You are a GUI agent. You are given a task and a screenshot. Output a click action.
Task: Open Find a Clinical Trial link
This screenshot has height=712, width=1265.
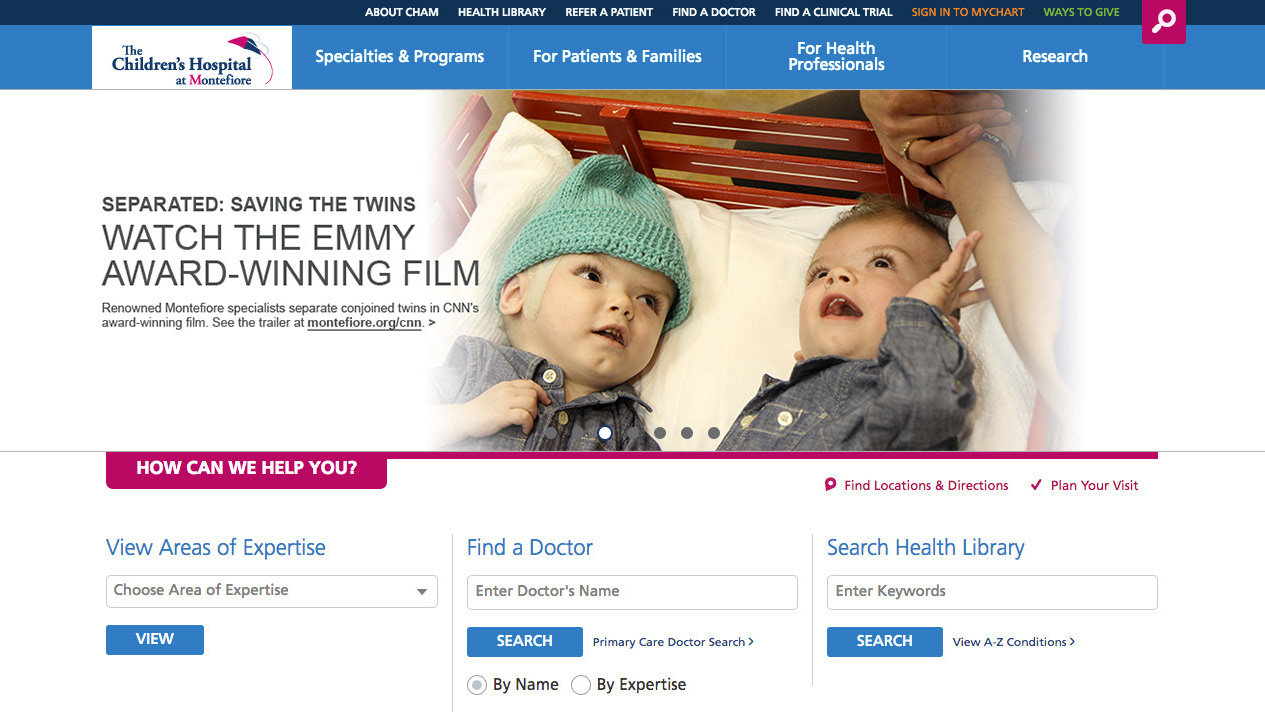tap(834, 12)
